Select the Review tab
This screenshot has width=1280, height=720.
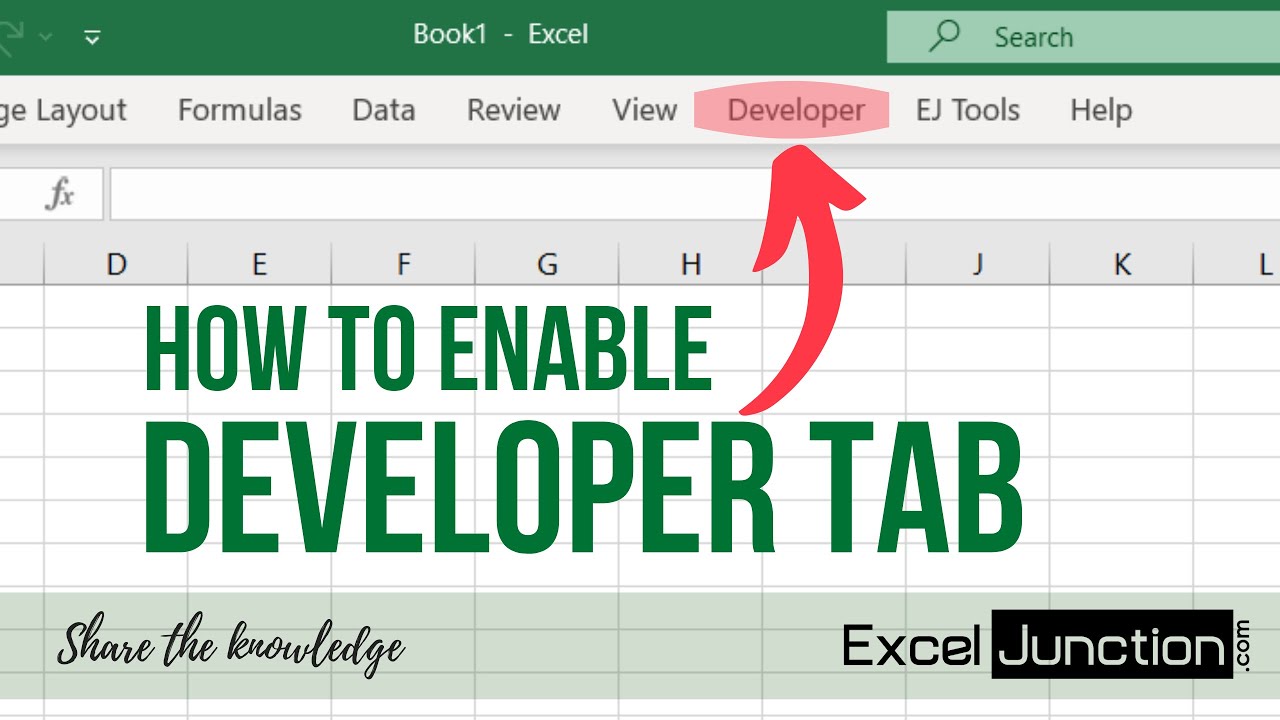[514, 110]
